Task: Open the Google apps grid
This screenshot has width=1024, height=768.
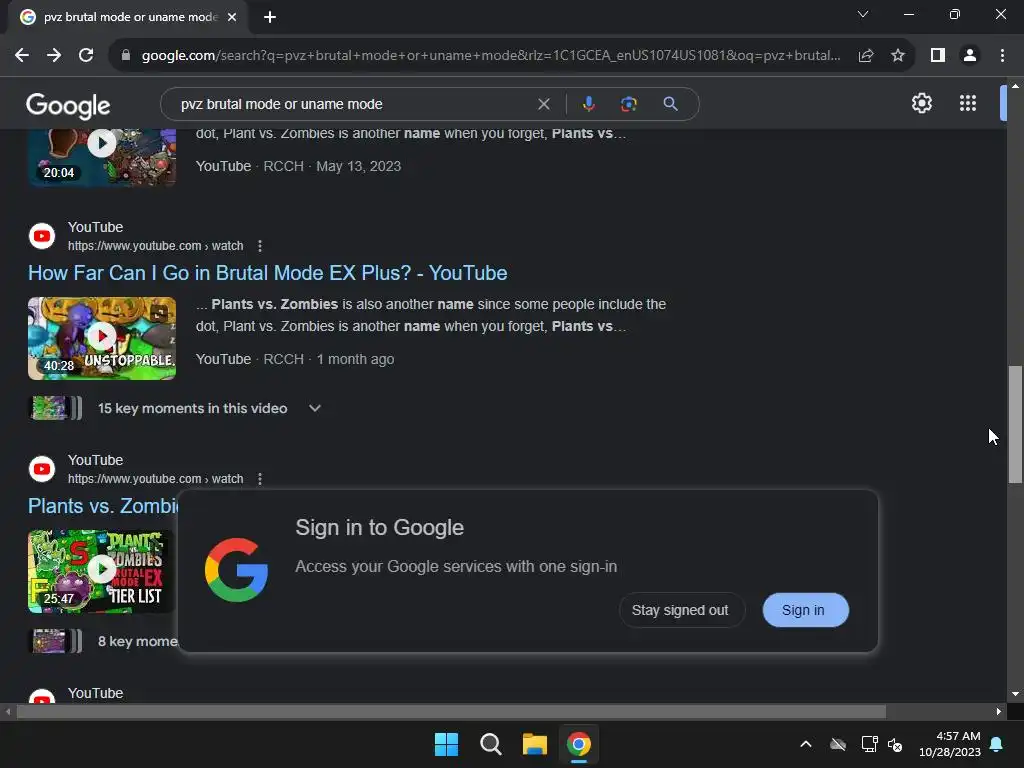Action: point(968,103)
